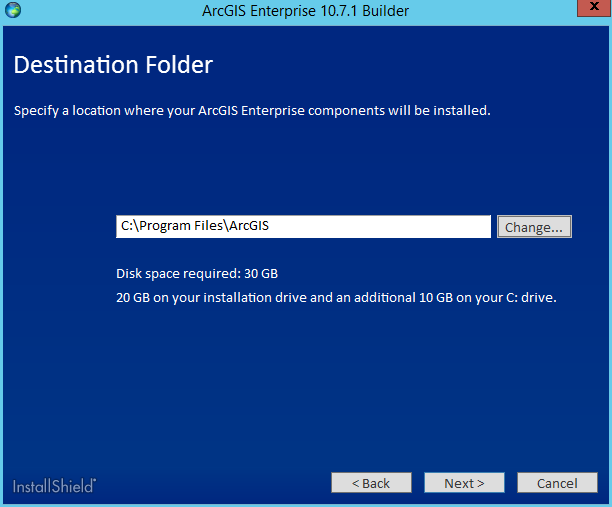Viewport: 612px width, 507px height.
Task: Click the ArcGIS Enterprise 10.7.1 Builder title
Action: click(305, 11)
